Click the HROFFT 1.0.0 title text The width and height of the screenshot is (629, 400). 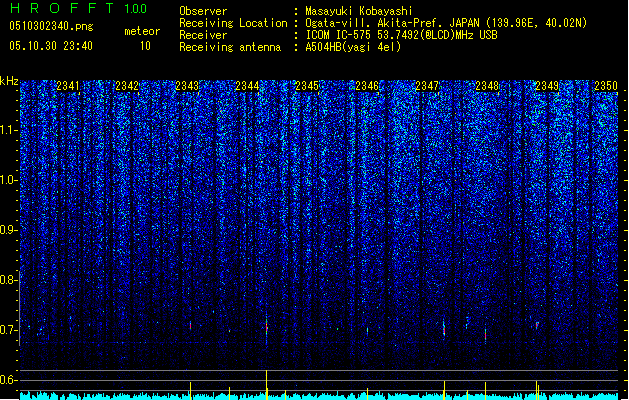[78, 8]
